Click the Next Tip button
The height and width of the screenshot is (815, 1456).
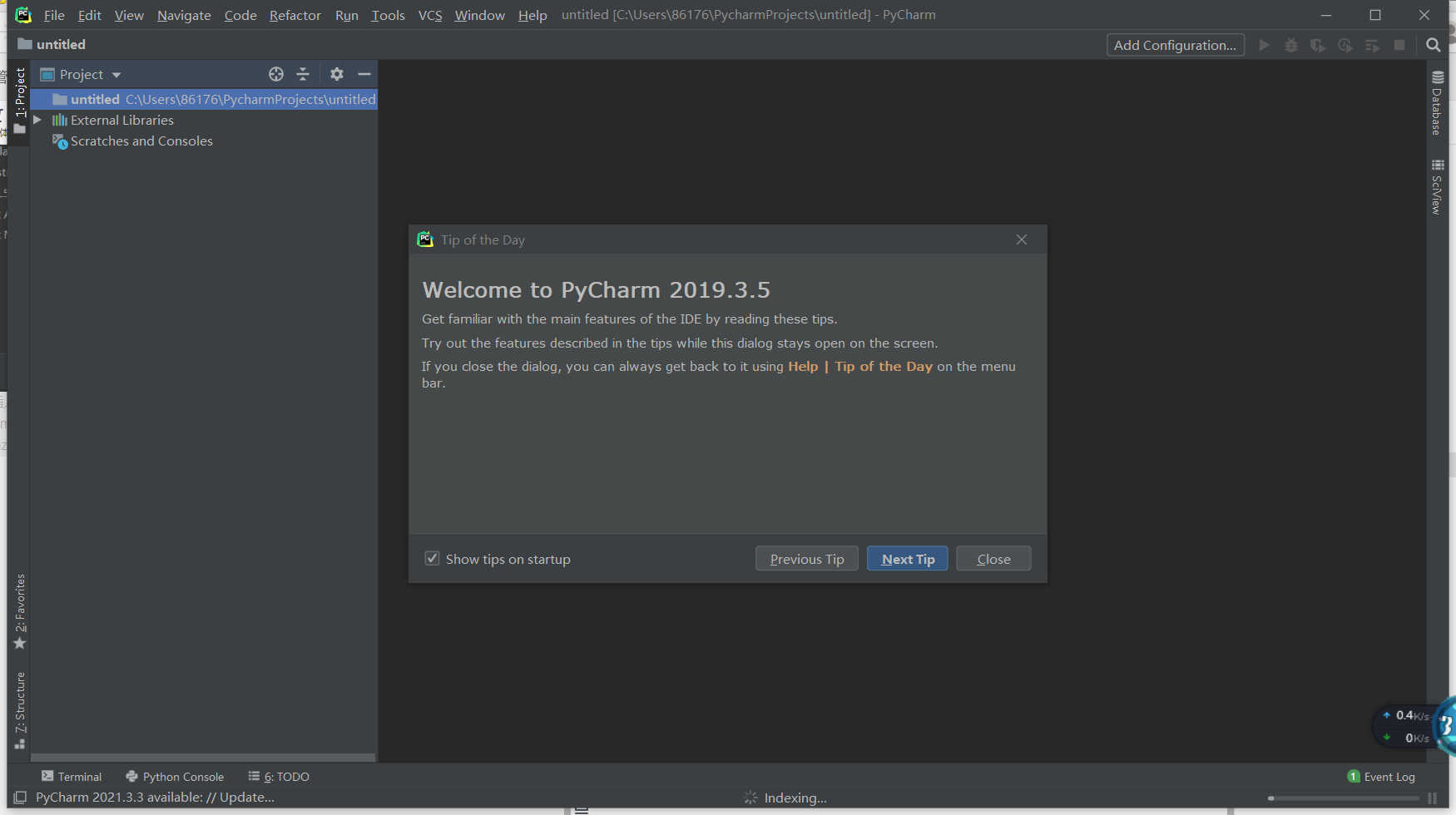pyautogui.click(x=907, y=559)
